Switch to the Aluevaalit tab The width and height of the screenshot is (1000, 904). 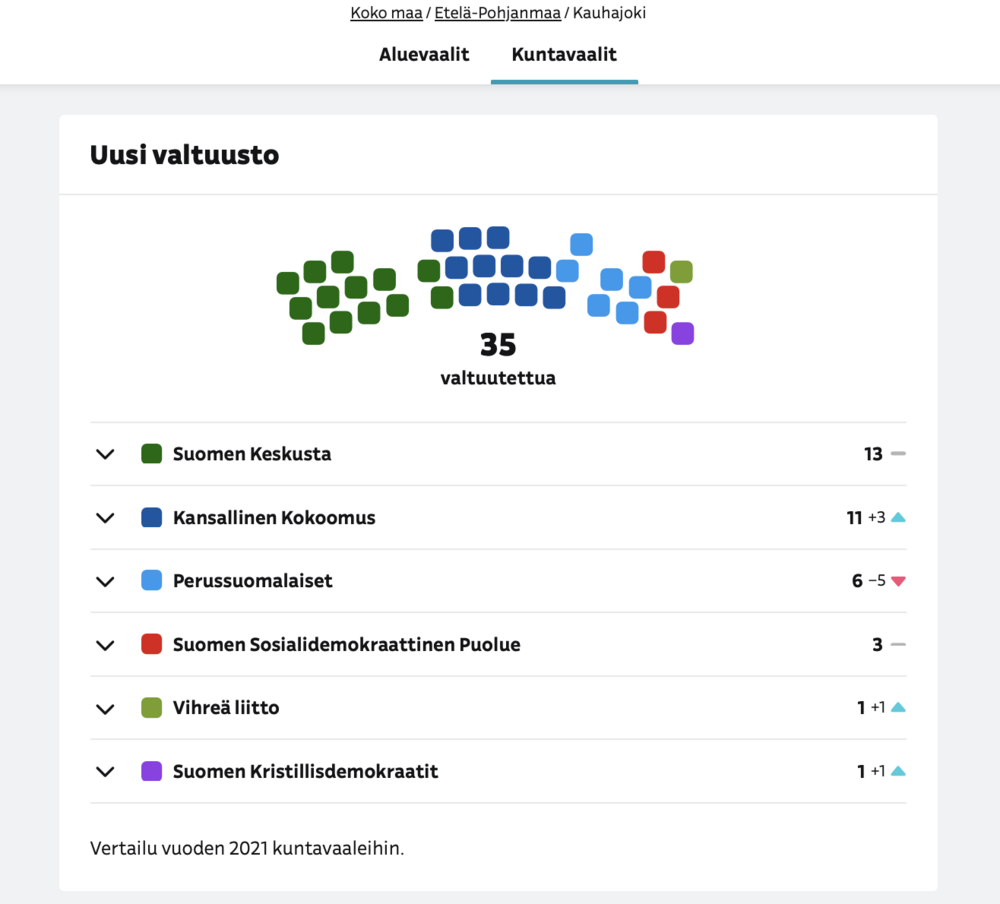pyautogui.click(x=424, y=54)
